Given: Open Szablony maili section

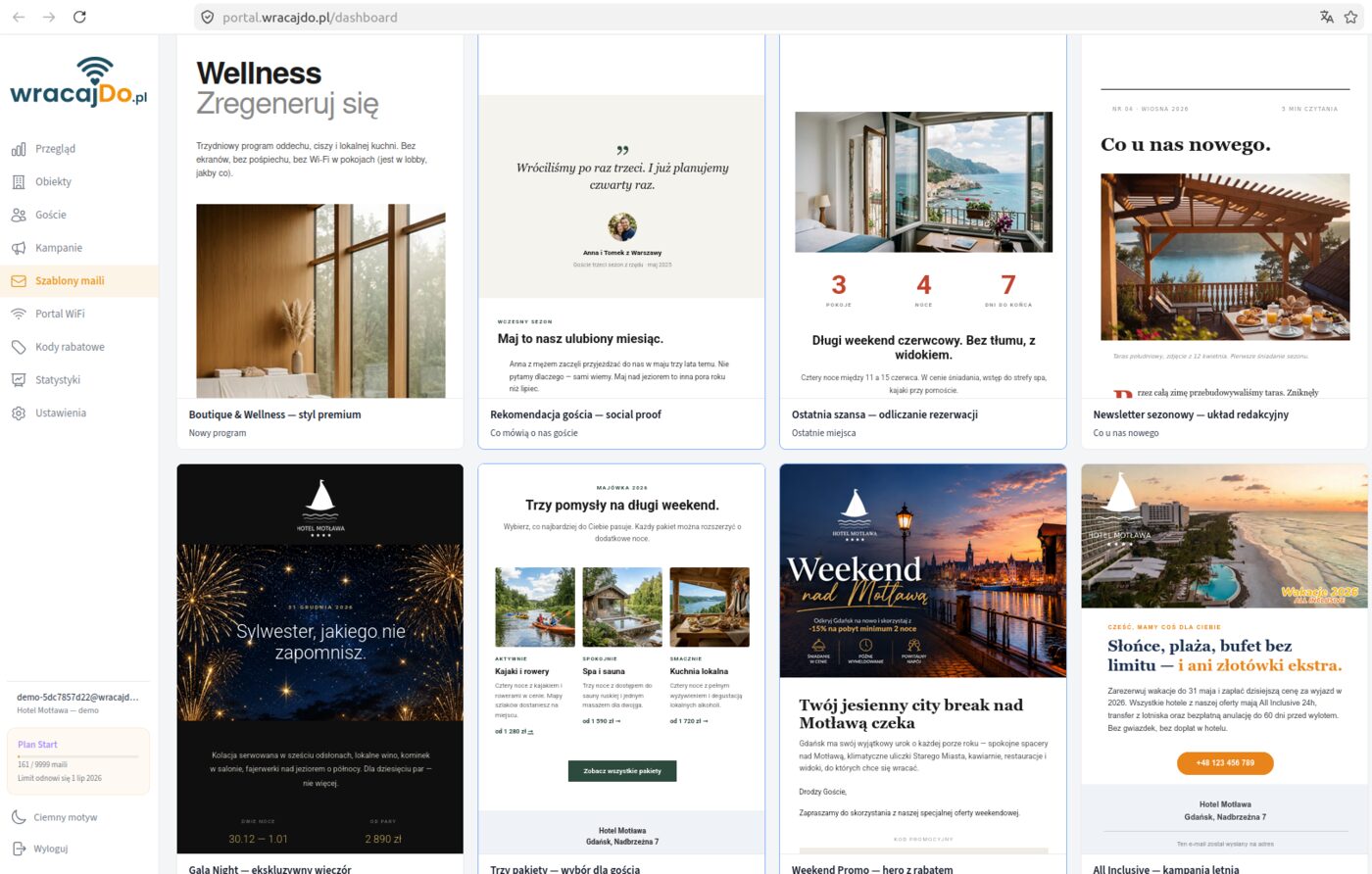Looking at the screenshot, I should pos(78,281).
